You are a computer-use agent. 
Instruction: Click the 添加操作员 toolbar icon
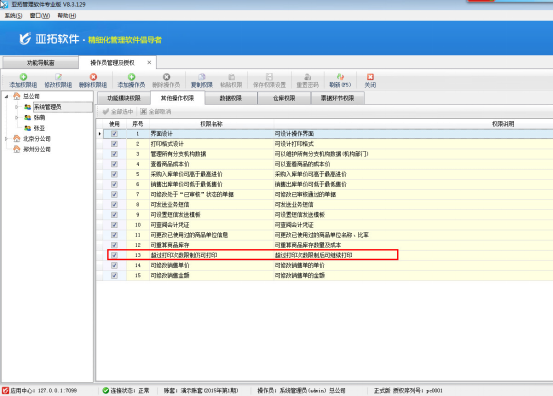[131, 77]
